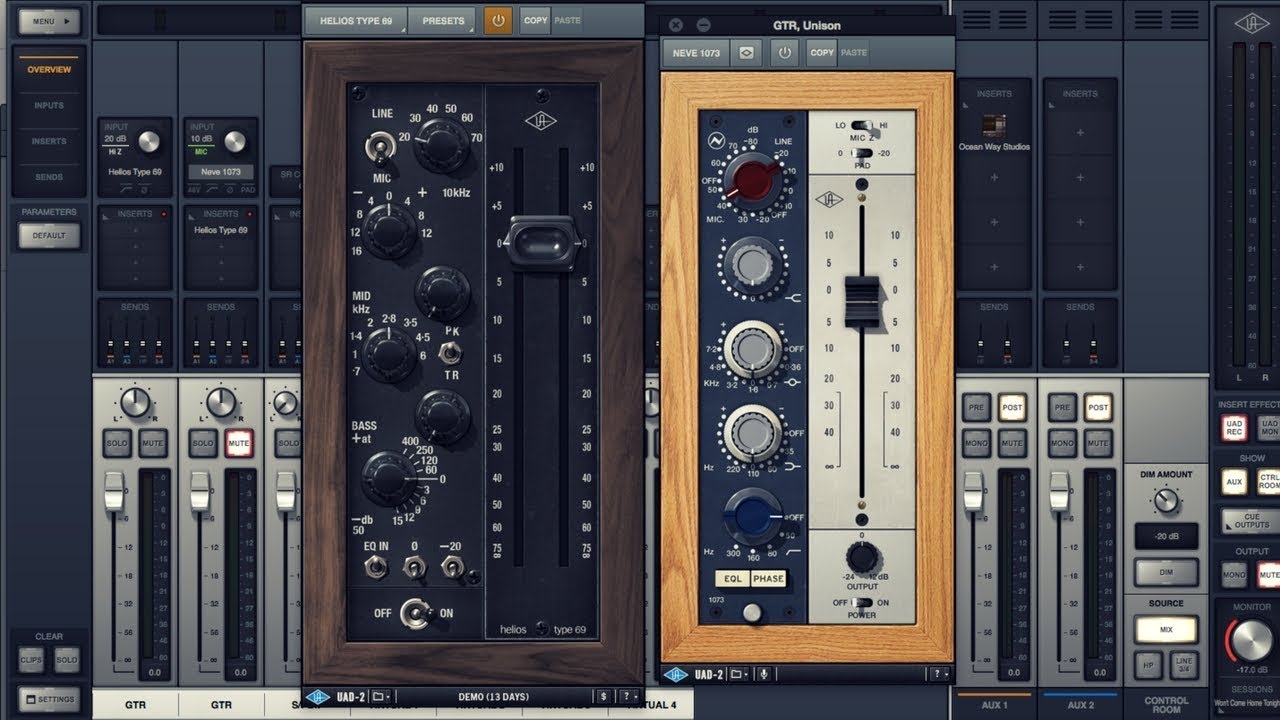
Task: Select the INPUTS view tab
Action: click(x=50, y=105)
